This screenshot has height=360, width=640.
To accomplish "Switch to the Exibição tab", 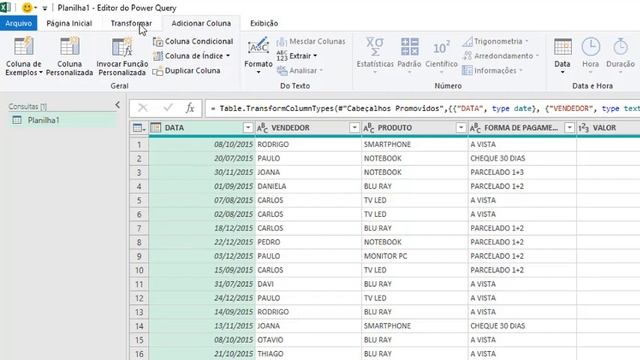I will point(264,23).
